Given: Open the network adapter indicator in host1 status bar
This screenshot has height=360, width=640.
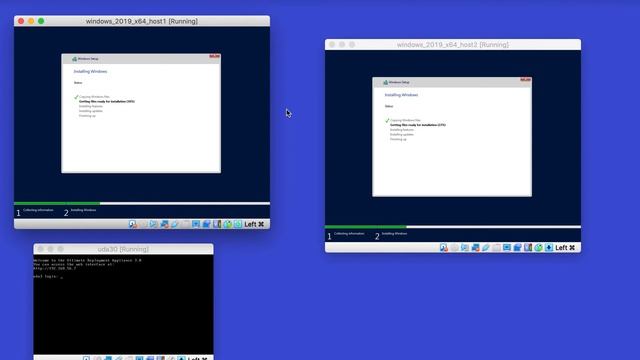Looking at the screenshot, I should click(x=164, y=224).
